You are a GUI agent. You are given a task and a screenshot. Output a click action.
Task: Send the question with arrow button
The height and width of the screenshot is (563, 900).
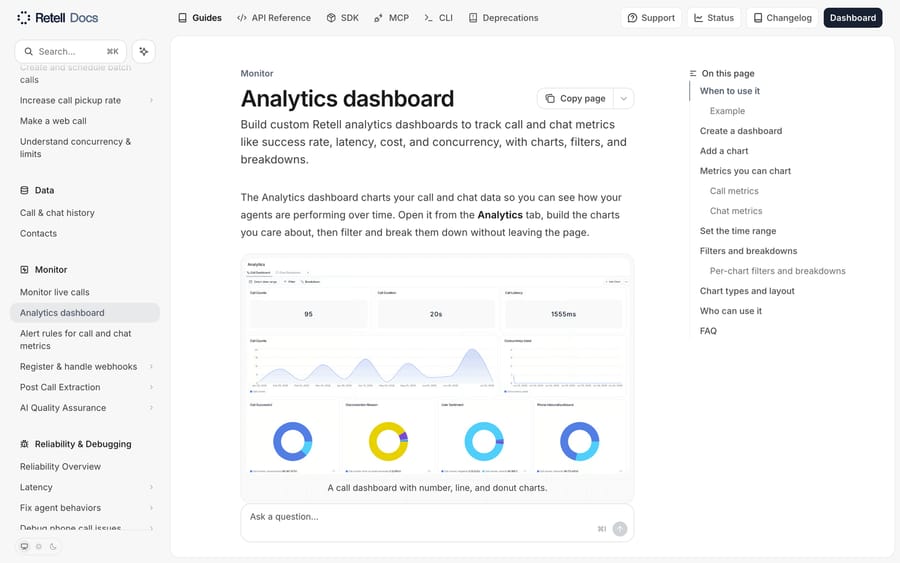pos(620,529)
